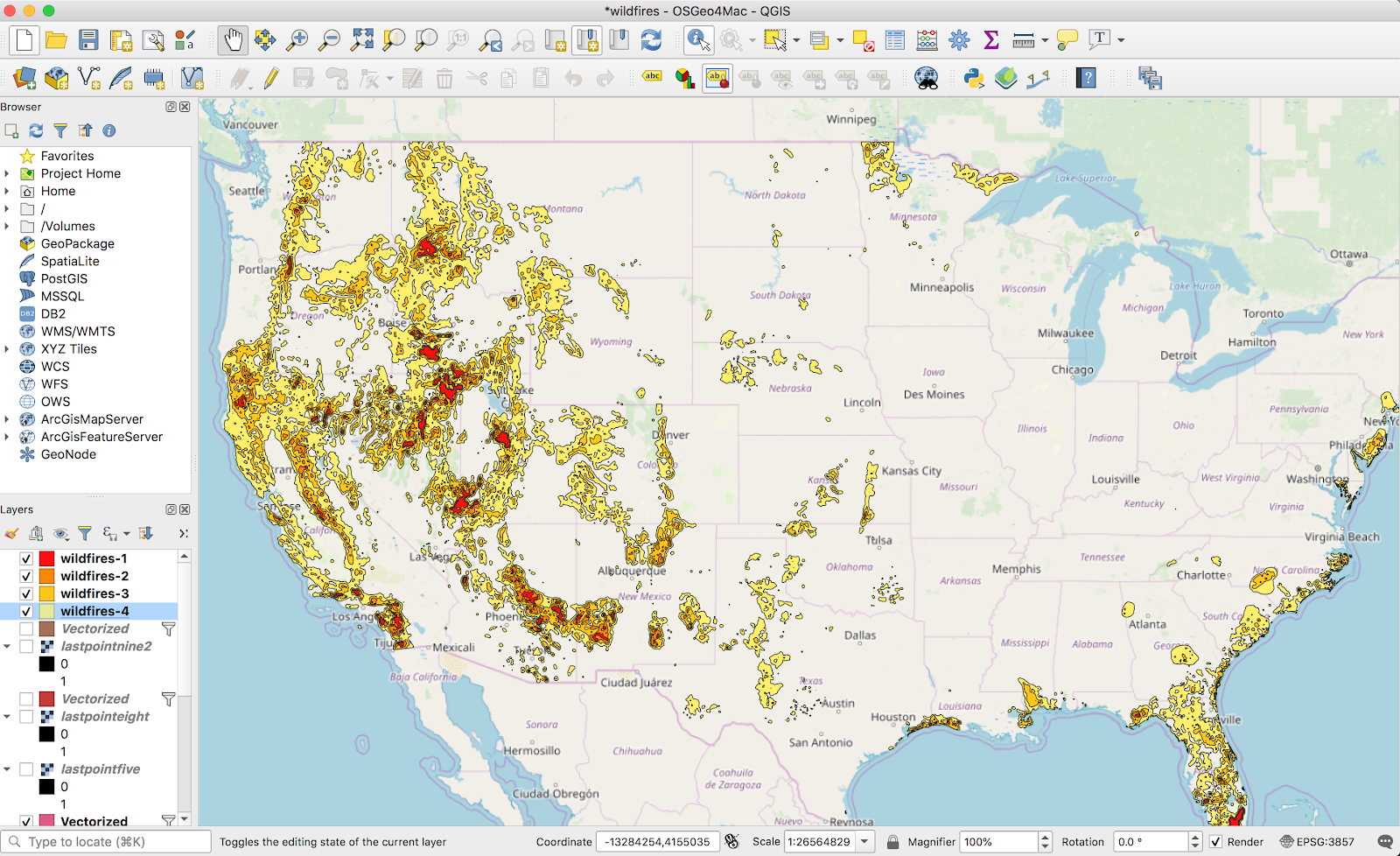Toggle the Render checkbox
The height and width of the screenshot is (856, 1400).
point(1215,842)
